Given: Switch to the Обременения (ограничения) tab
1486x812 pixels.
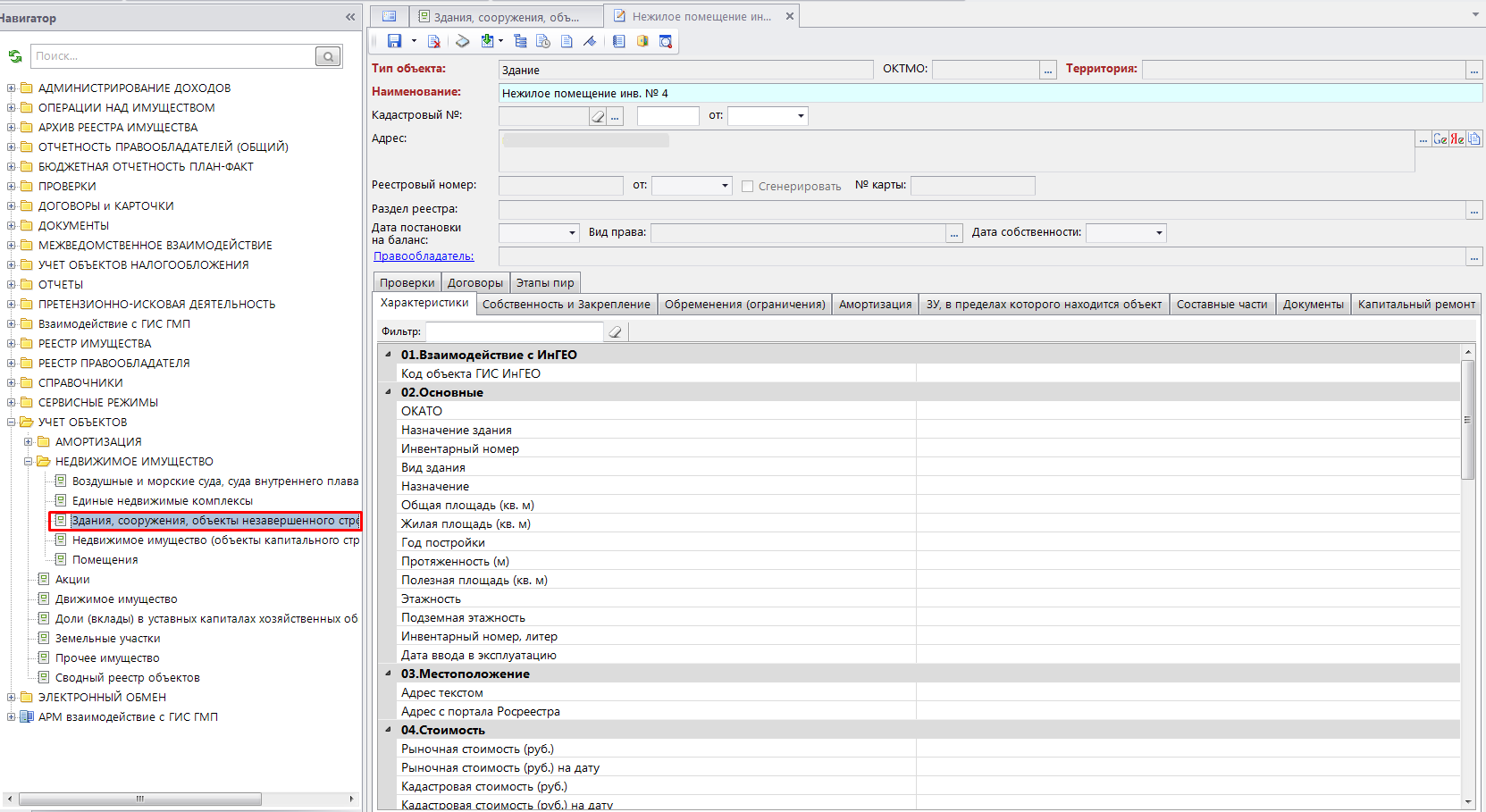Looking at the screenshot, I should [x=745, y=305].
